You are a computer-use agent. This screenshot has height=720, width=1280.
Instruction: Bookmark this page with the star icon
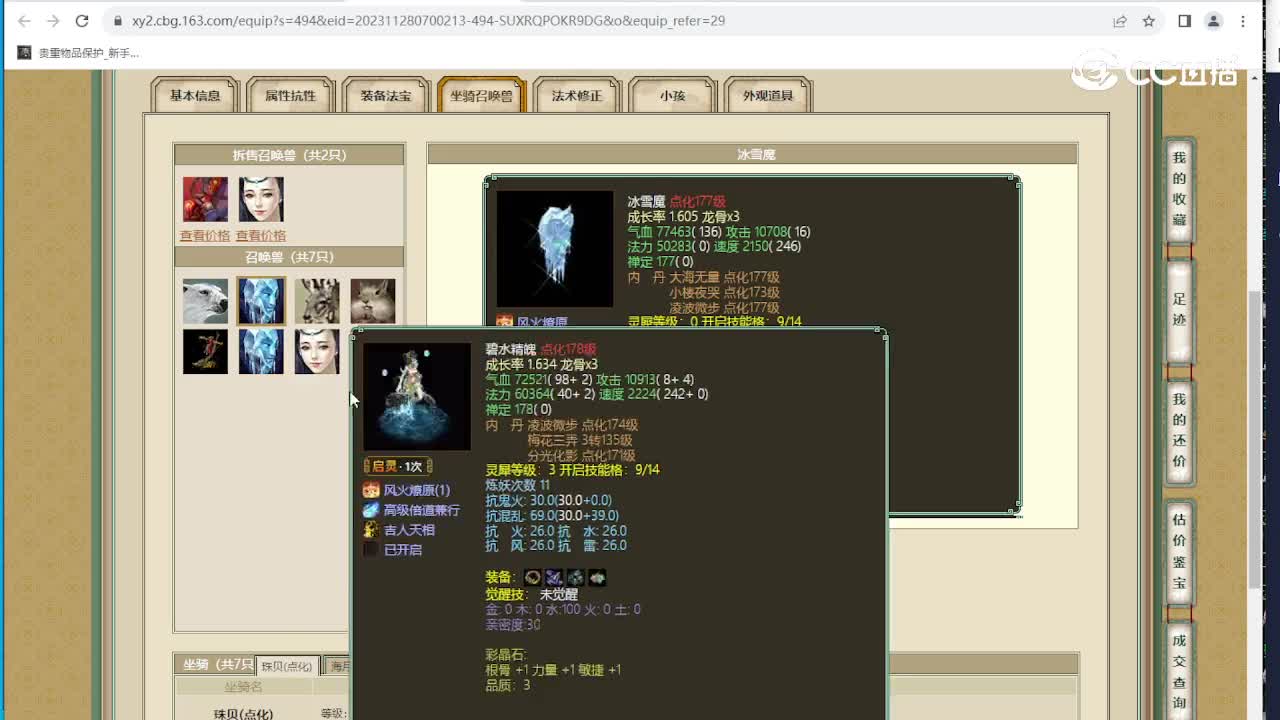[x=1149, y=21]
